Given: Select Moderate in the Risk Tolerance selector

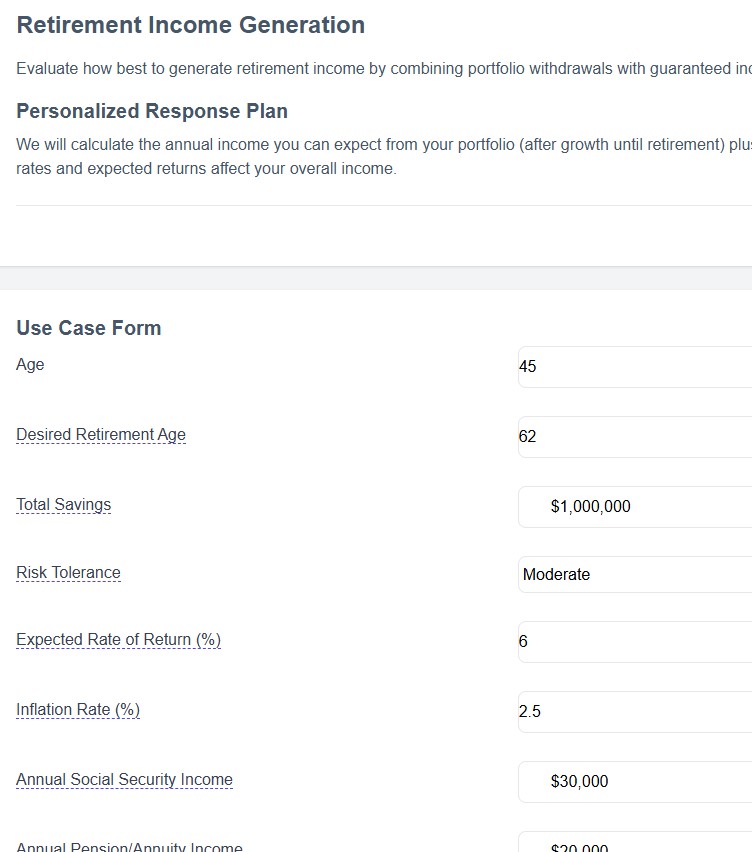Looking at the screenshot, I should tap(630, 574).
